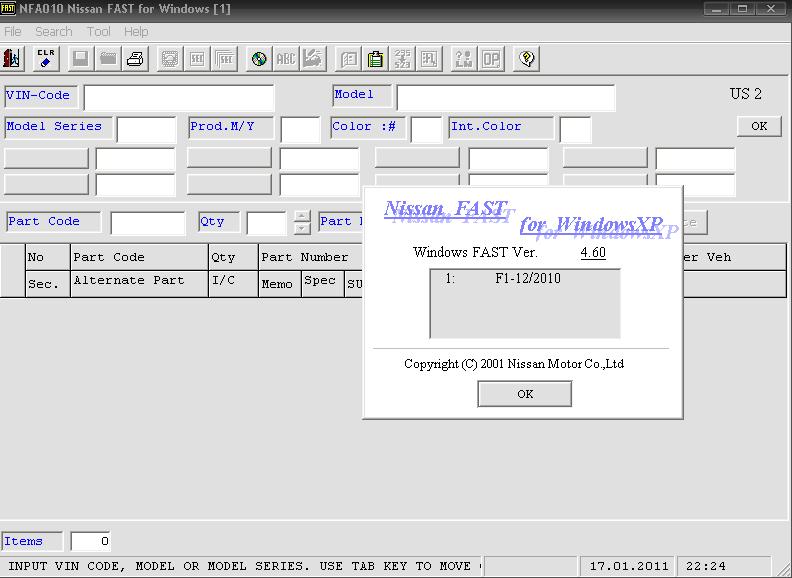The image size is (792, 578).
Task: Decrease Qty with the down spinner arrow
Action: tap(302, 229)
